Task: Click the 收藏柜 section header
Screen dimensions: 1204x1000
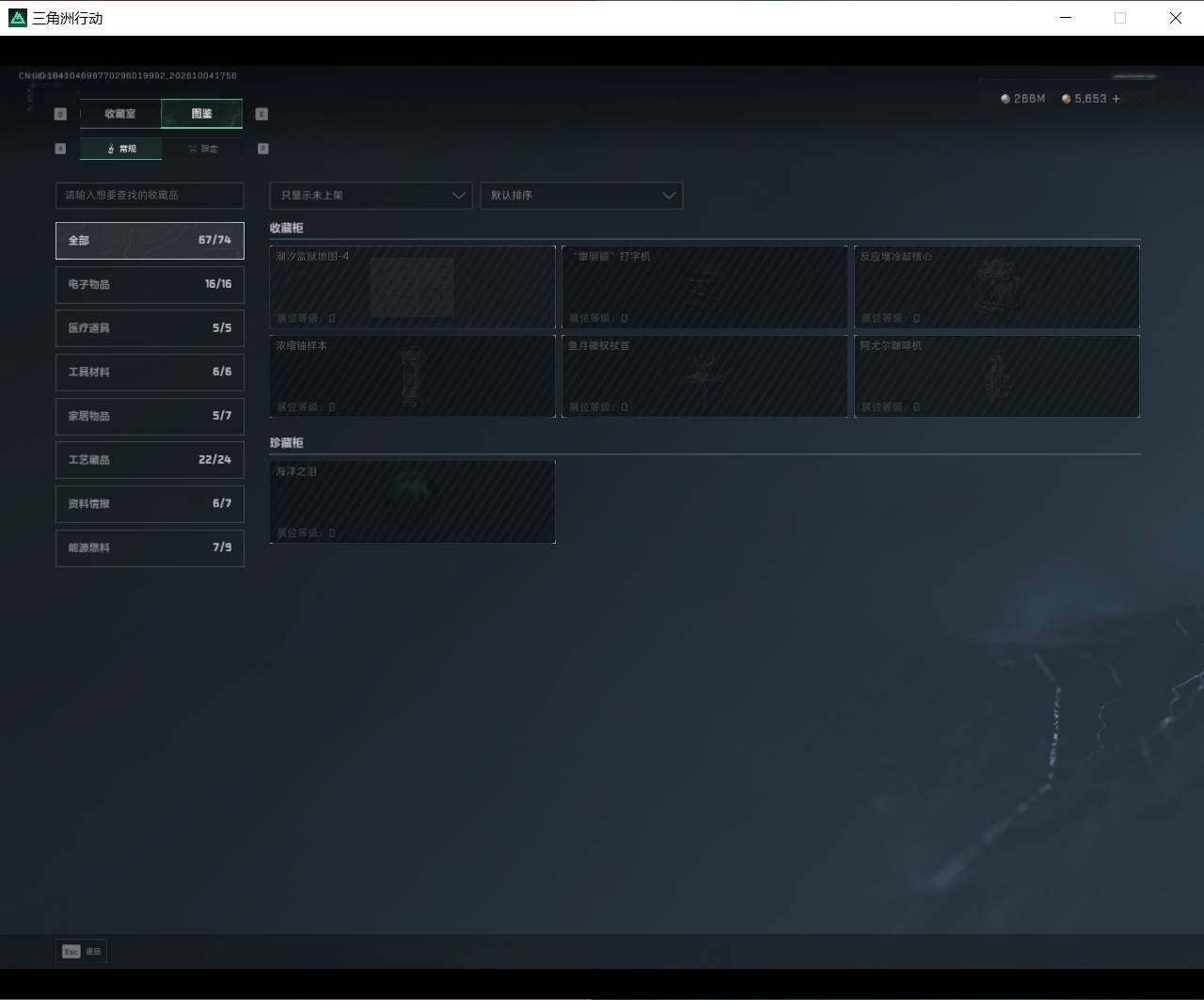Action: coord(287,228)
